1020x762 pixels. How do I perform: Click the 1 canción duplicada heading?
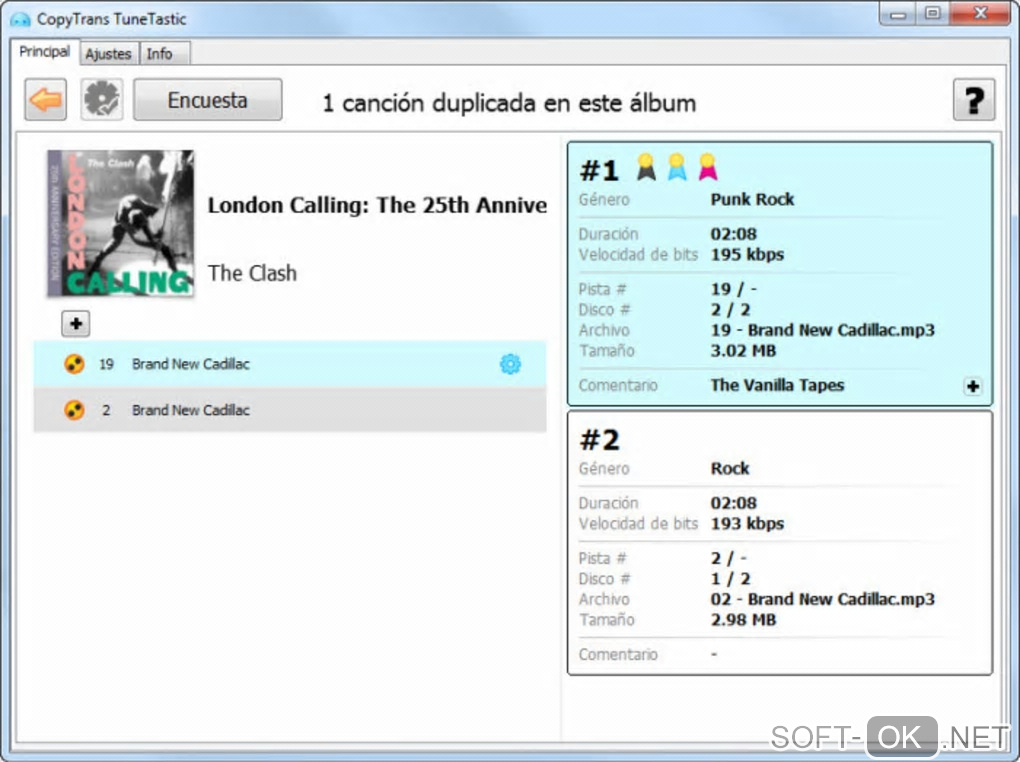click(509, 103)
